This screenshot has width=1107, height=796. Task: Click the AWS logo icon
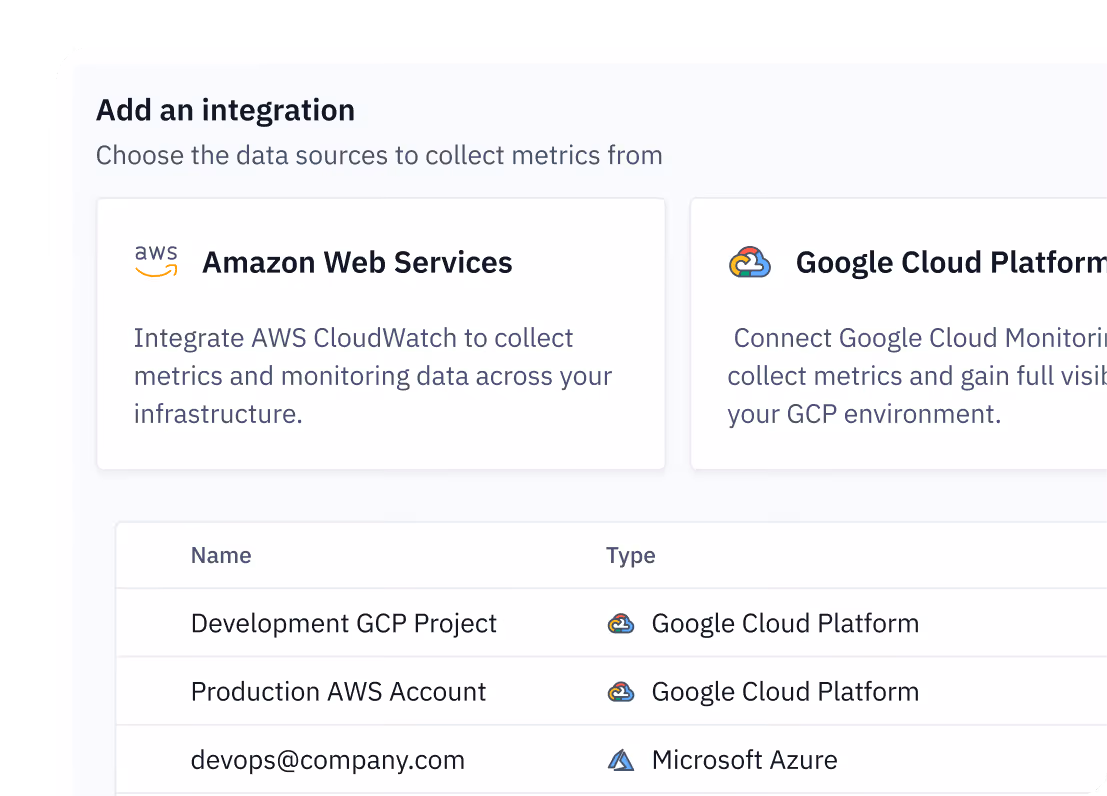click(156, 261)
